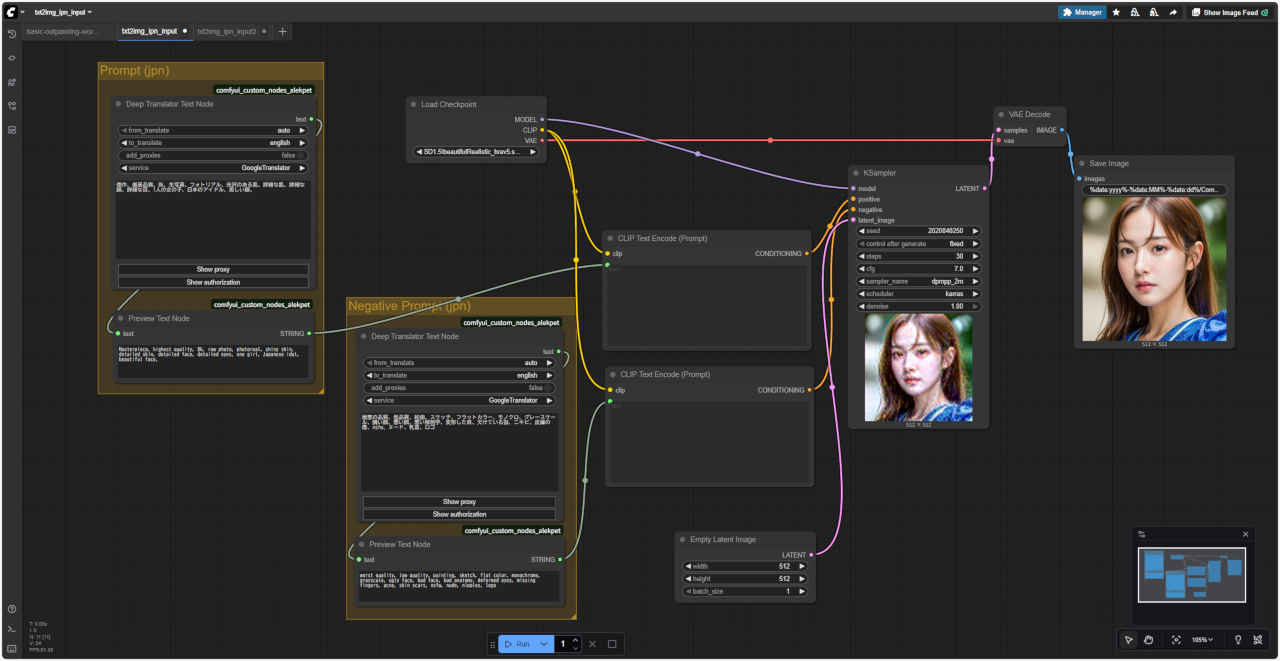Click the share arrow icon in top bar

pyautogui.click(x=1172, y=12)
